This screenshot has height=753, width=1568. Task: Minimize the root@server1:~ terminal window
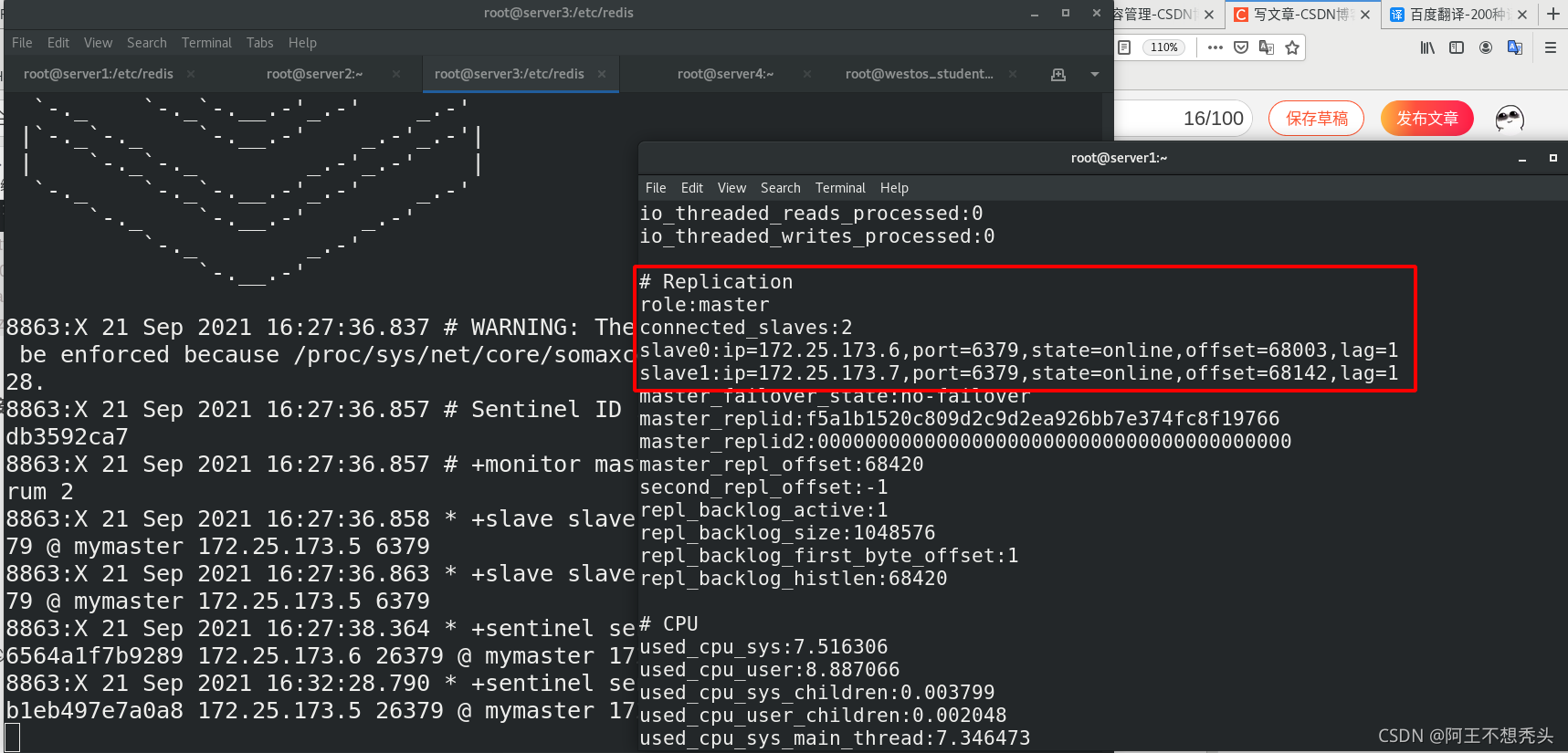click(1522, 159)
